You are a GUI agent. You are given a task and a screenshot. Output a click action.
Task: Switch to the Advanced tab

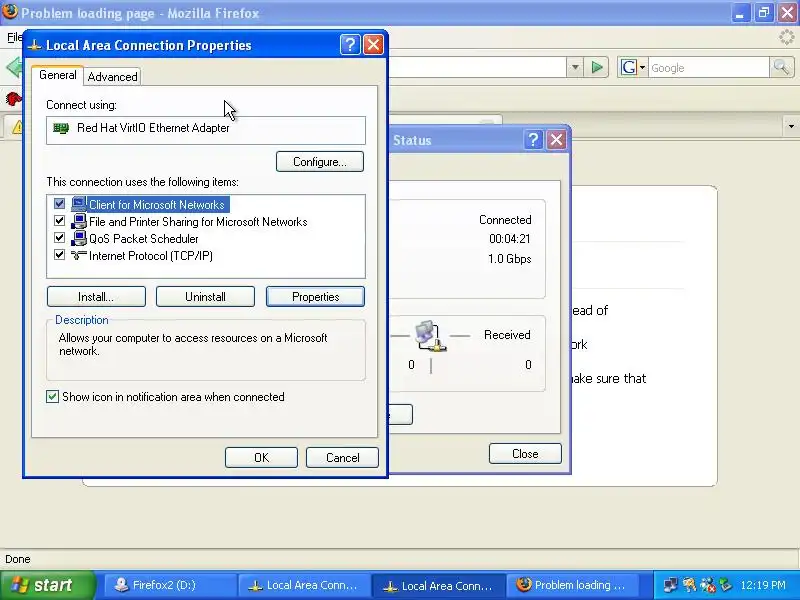[x=112, y=77]
